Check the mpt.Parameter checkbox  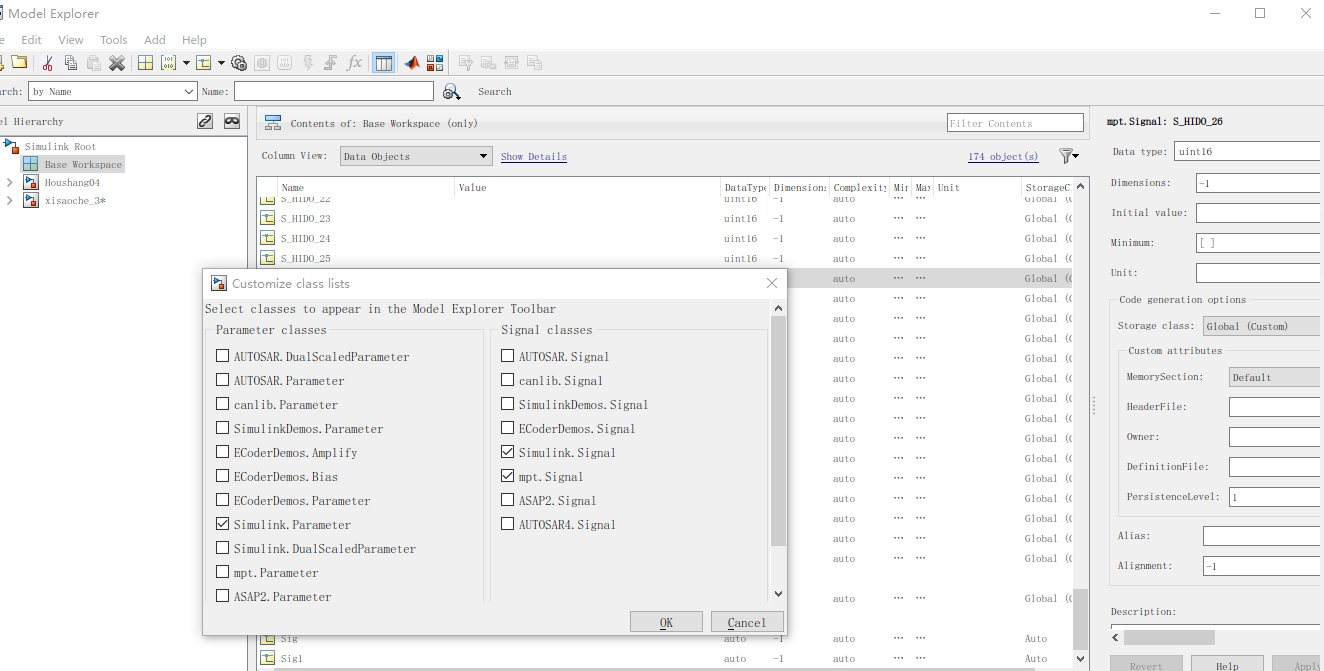point(222,572)
